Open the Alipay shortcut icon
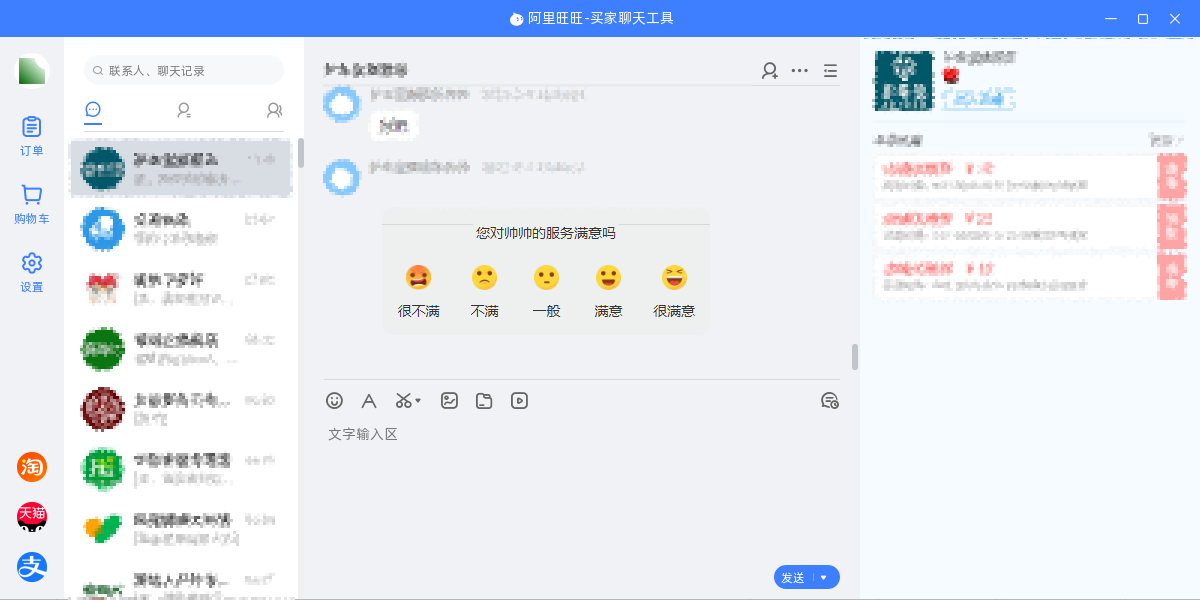This screenshot has height=600, width=1200. pyautogui.click(x=32, y=567)
